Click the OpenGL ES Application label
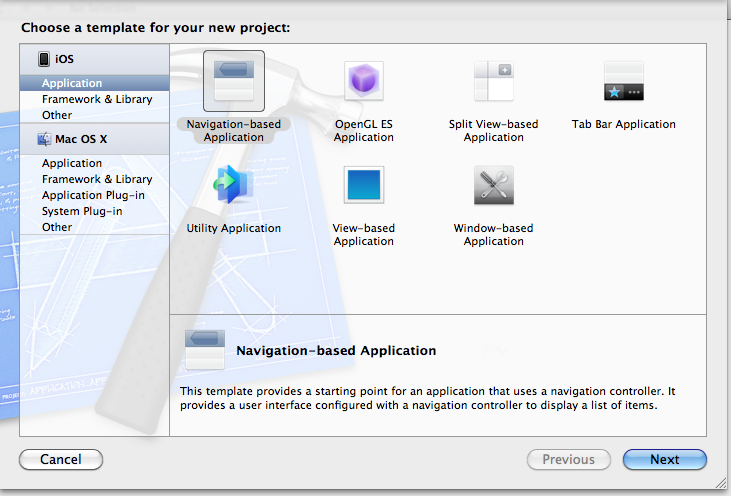 [364, 131]
